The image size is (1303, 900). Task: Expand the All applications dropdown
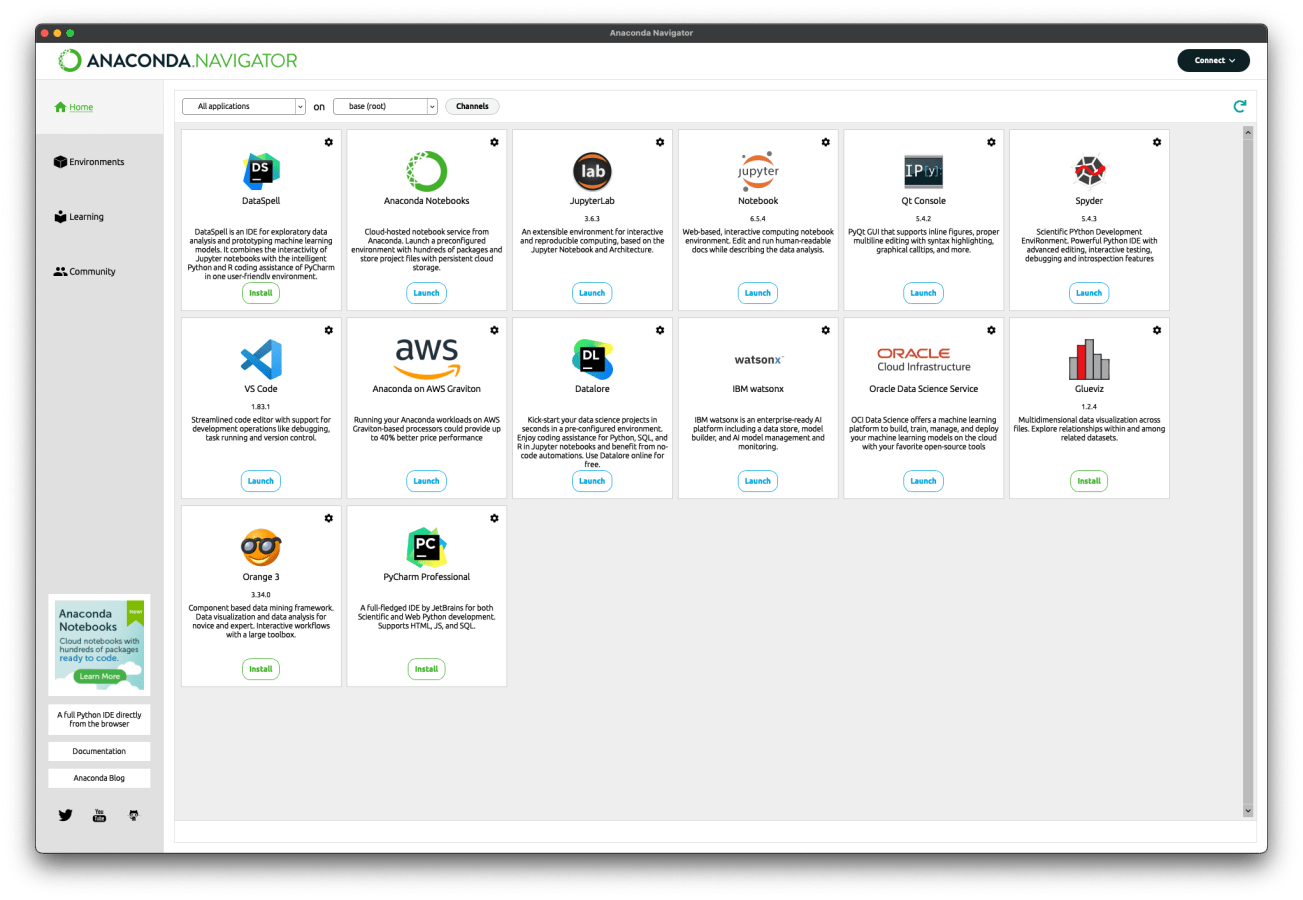coord(244,106)
